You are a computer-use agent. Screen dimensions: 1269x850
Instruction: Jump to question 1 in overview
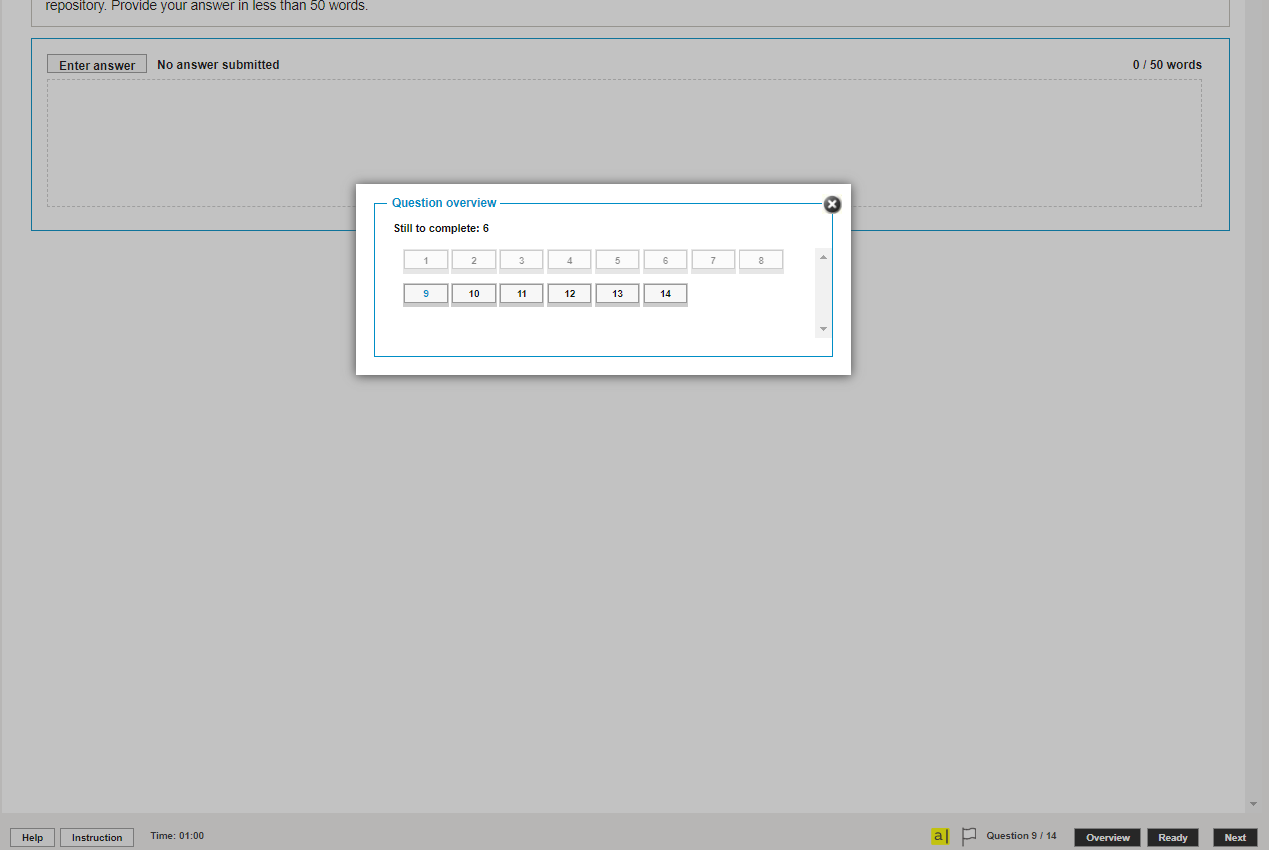[x=426, y=261]
